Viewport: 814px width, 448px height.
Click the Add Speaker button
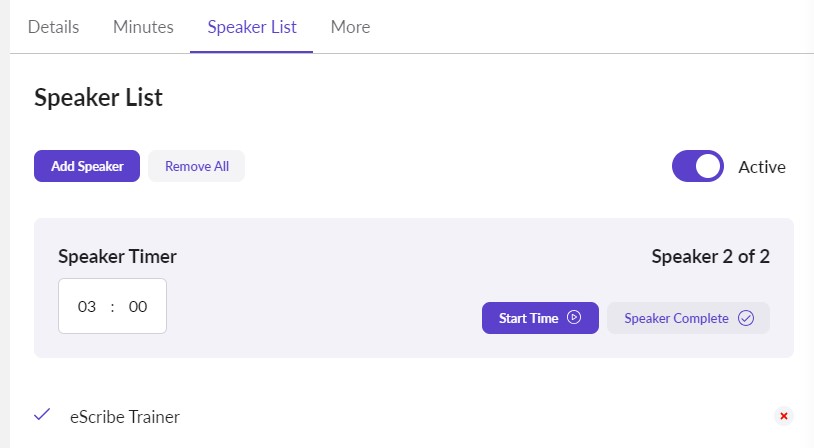tap(87, 166)
